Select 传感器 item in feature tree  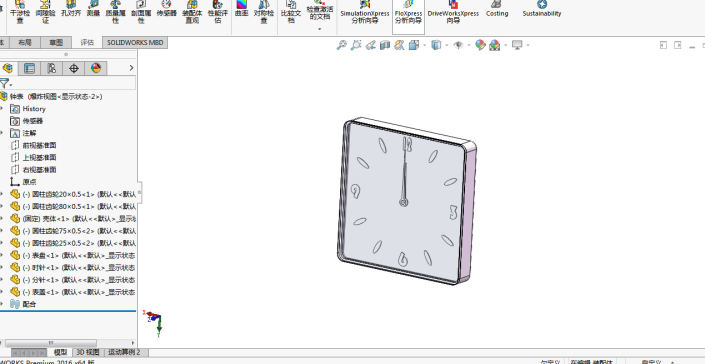(27, 121)
